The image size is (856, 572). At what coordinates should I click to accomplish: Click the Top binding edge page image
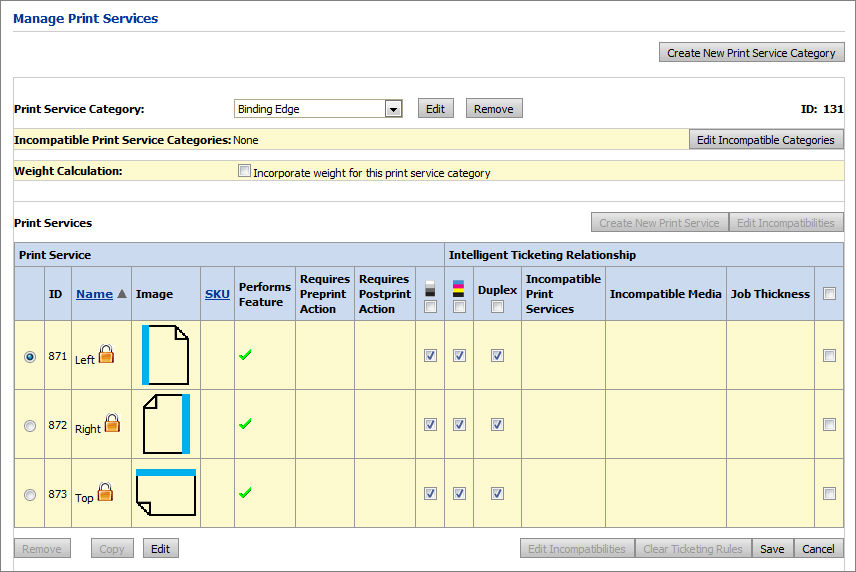165,493
